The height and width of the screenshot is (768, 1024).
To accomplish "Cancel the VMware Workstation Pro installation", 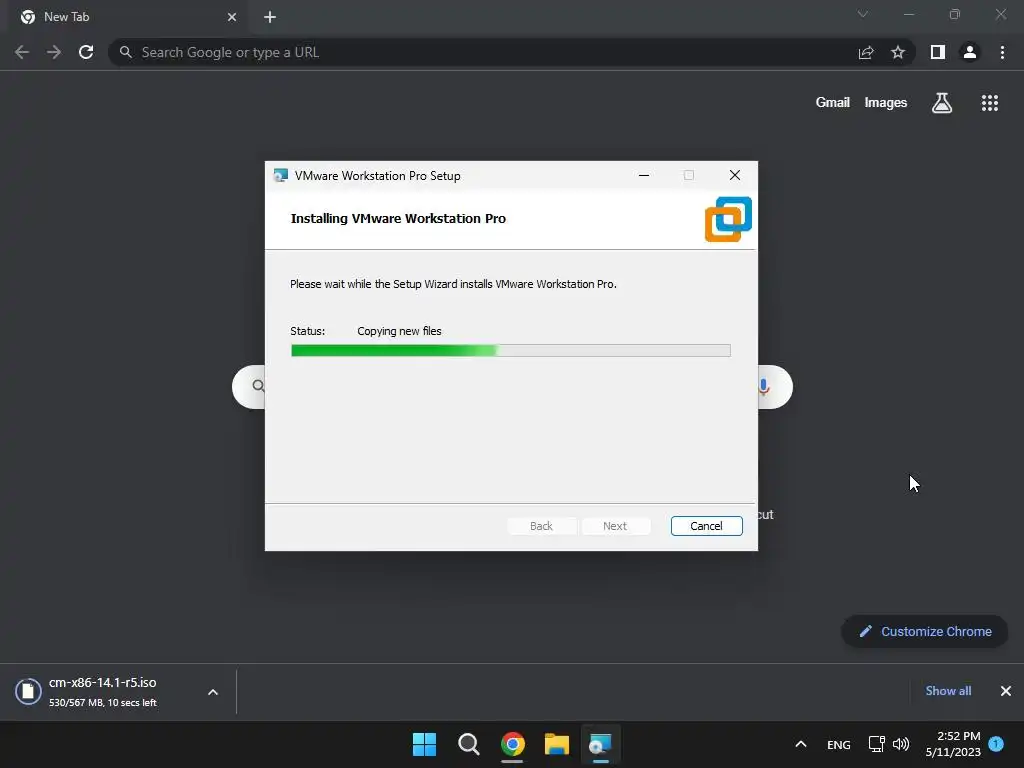I will [706, 526].
